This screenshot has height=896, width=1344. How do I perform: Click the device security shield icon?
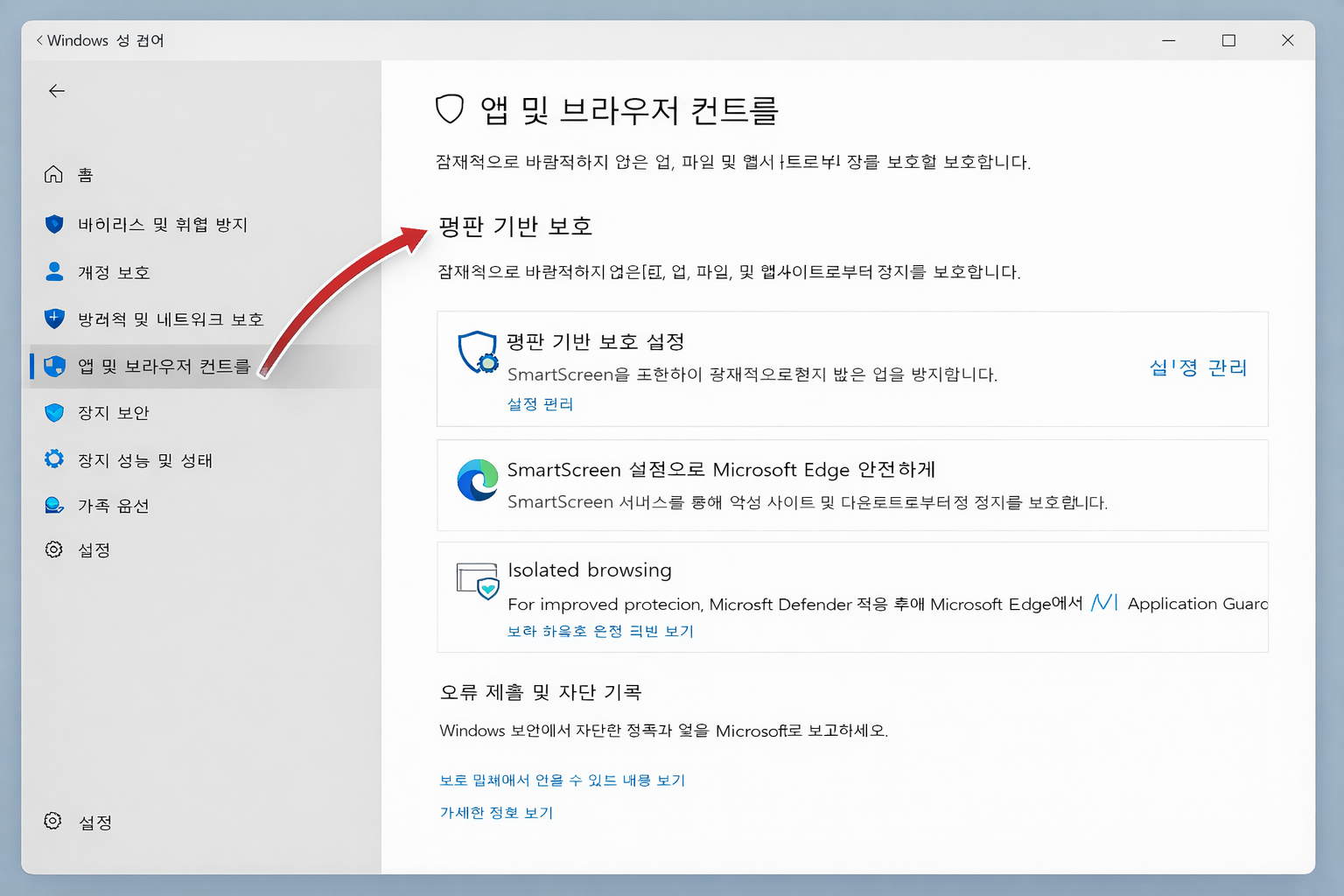pos(54,412)
